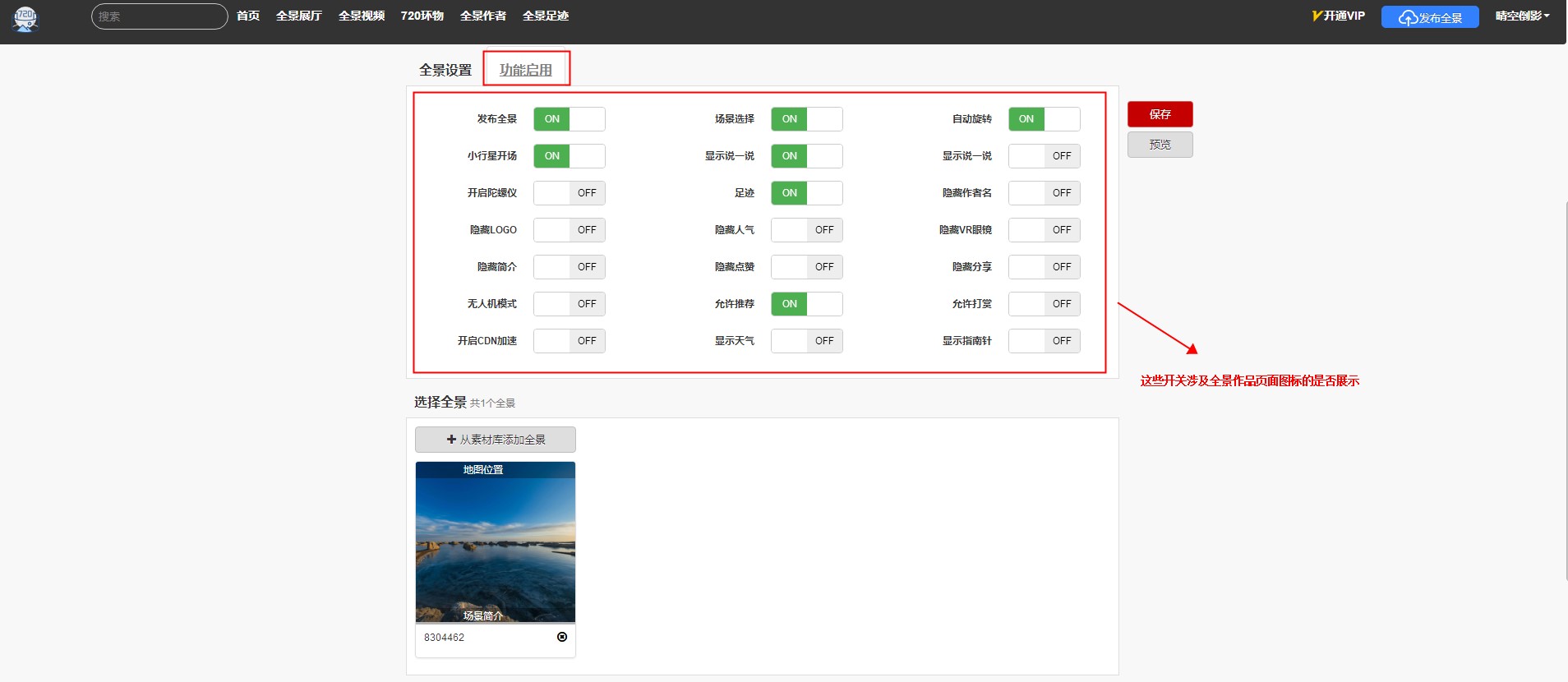Turn on the 允许打赏 switch
Image resolution: width=1568 pixels, height=682 pixels.
click(x=1045, y=304)
